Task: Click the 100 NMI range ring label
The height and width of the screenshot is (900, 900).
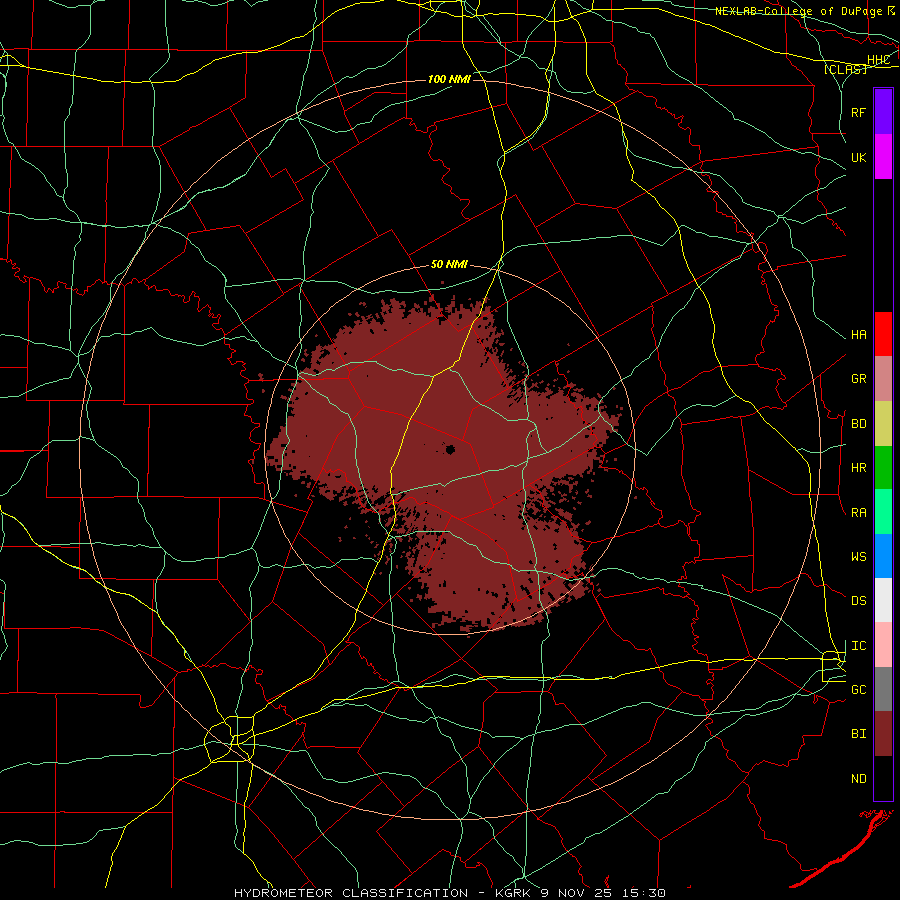Action: coord(449,79)
